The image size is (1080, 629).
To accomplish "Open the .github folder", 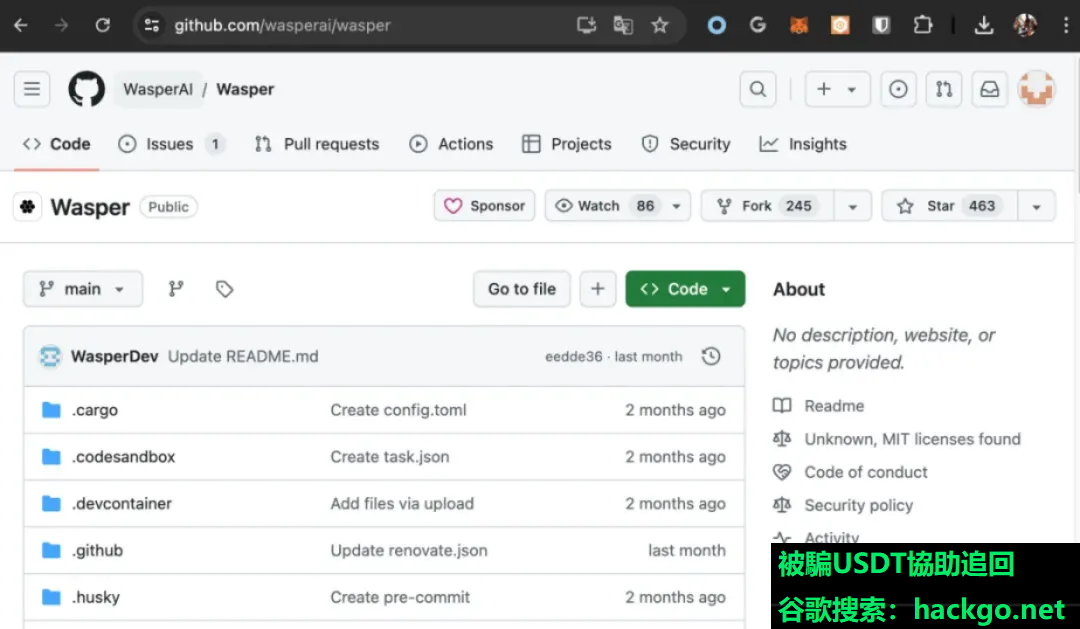I will (97, 550).
